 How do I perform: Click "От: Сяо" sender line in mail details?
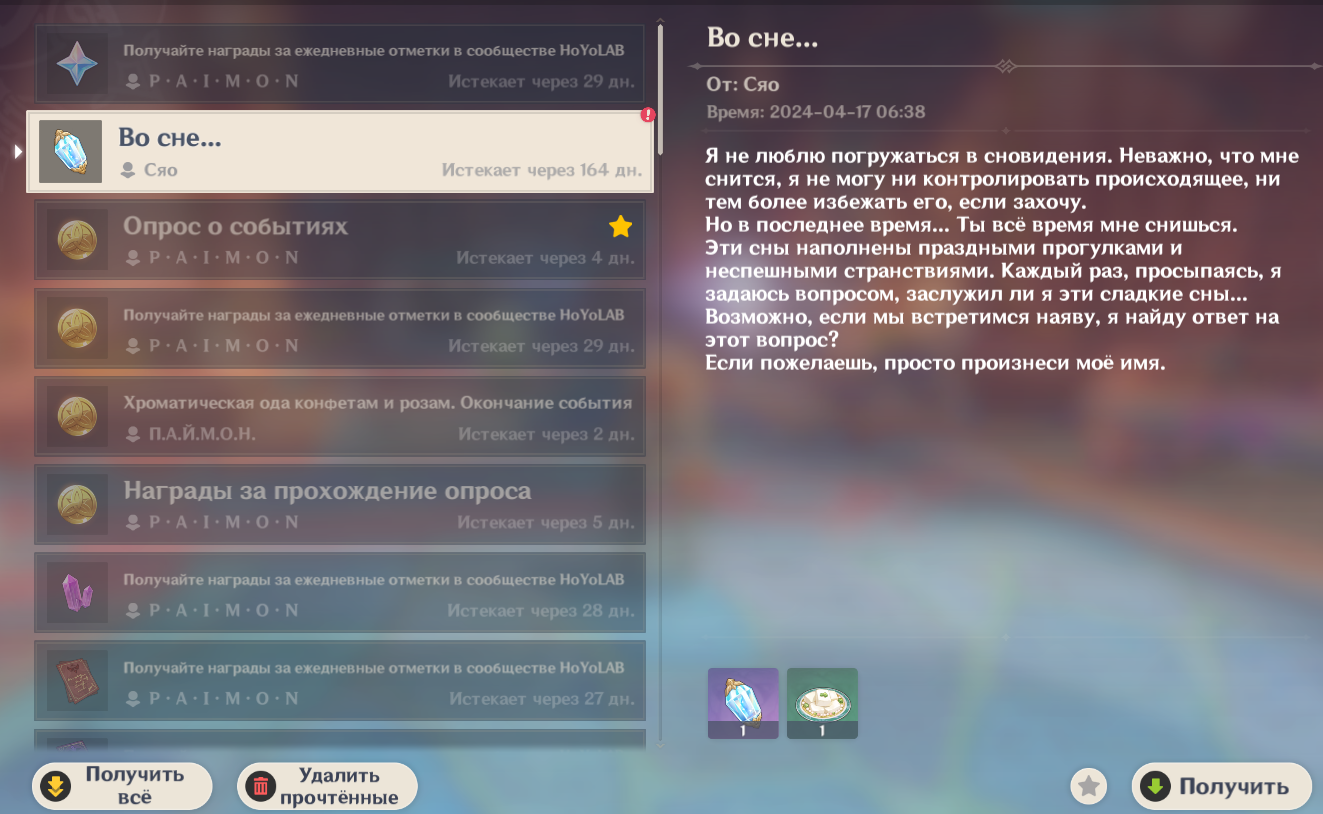(743, 85)
